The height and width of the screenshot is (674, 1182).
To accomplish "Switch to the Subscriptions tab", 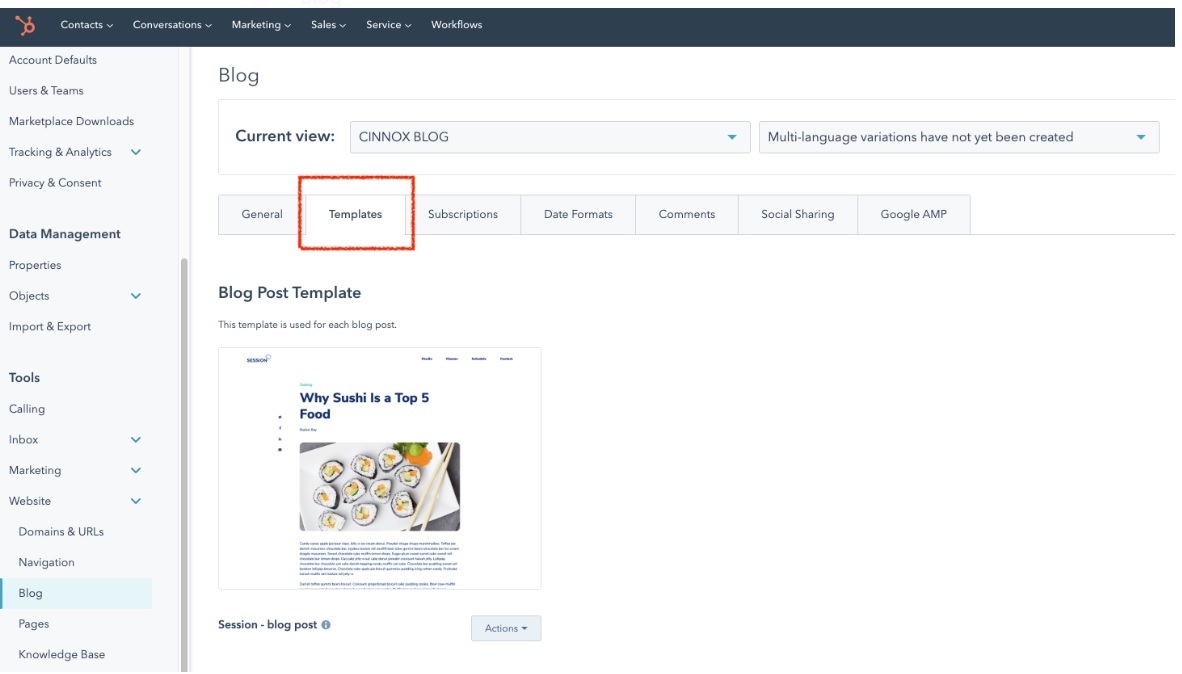I will pos(463,214).
